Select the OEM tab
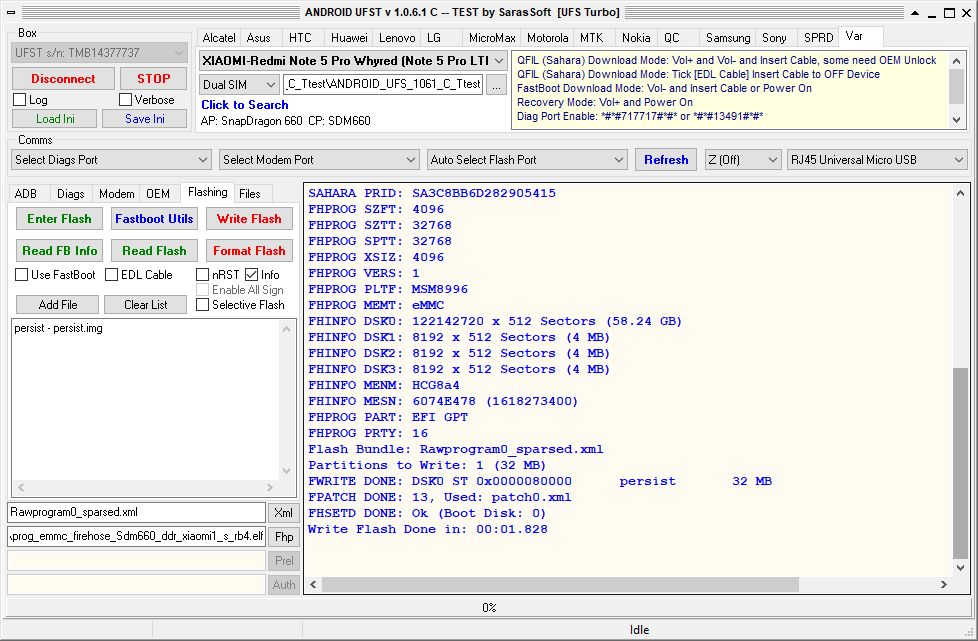The height and width of the screenshot is (641, 978). 158,194
